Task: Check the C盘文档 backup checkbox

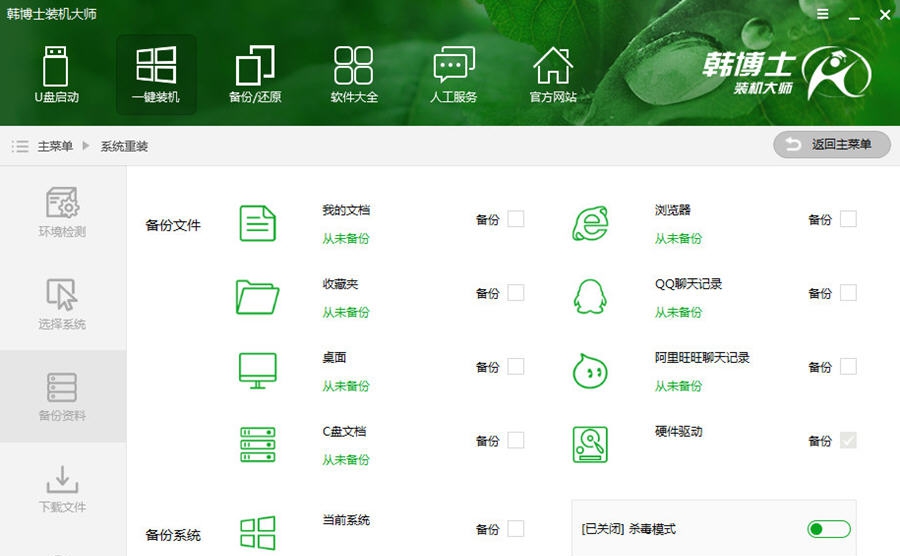Action: 515,440
